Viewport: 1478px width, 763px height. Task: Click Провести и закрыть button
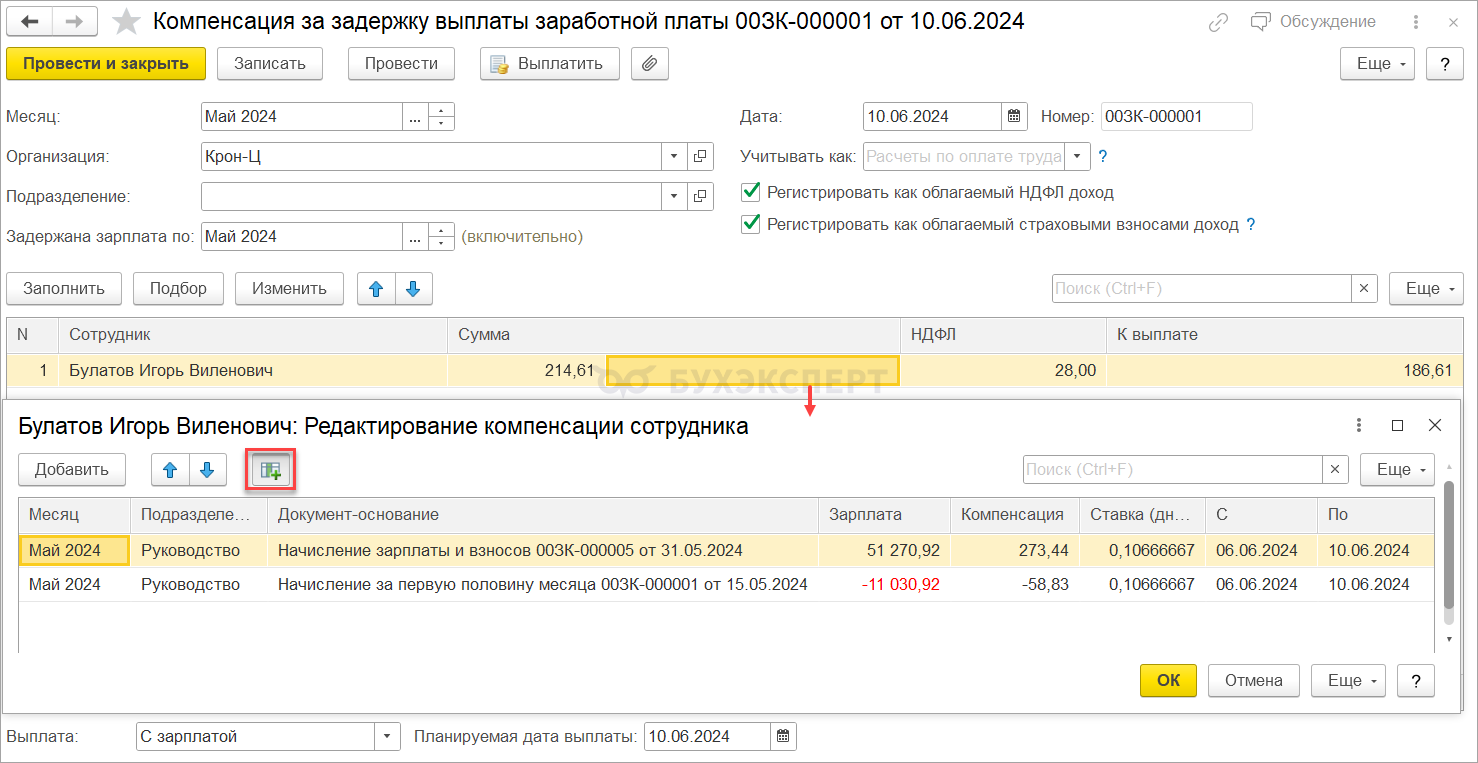[106, 63]
